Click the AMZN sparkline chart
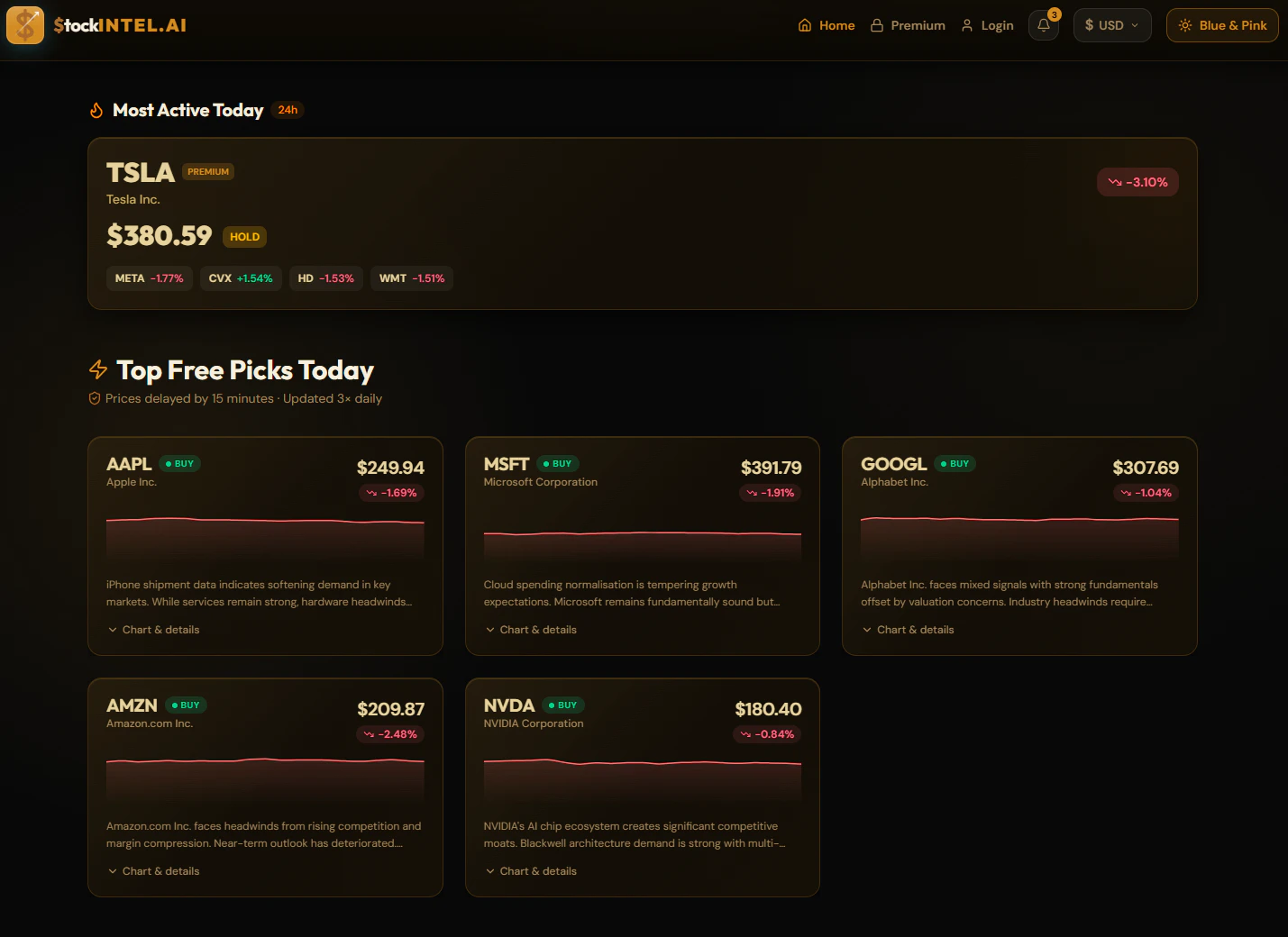The image size is (1288, 937). 265,779
